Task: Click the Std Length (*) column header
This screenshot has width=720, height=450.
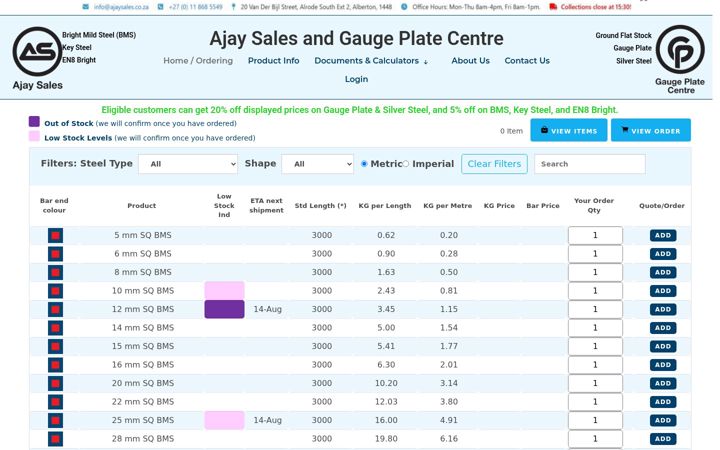Action: [321, 206]
